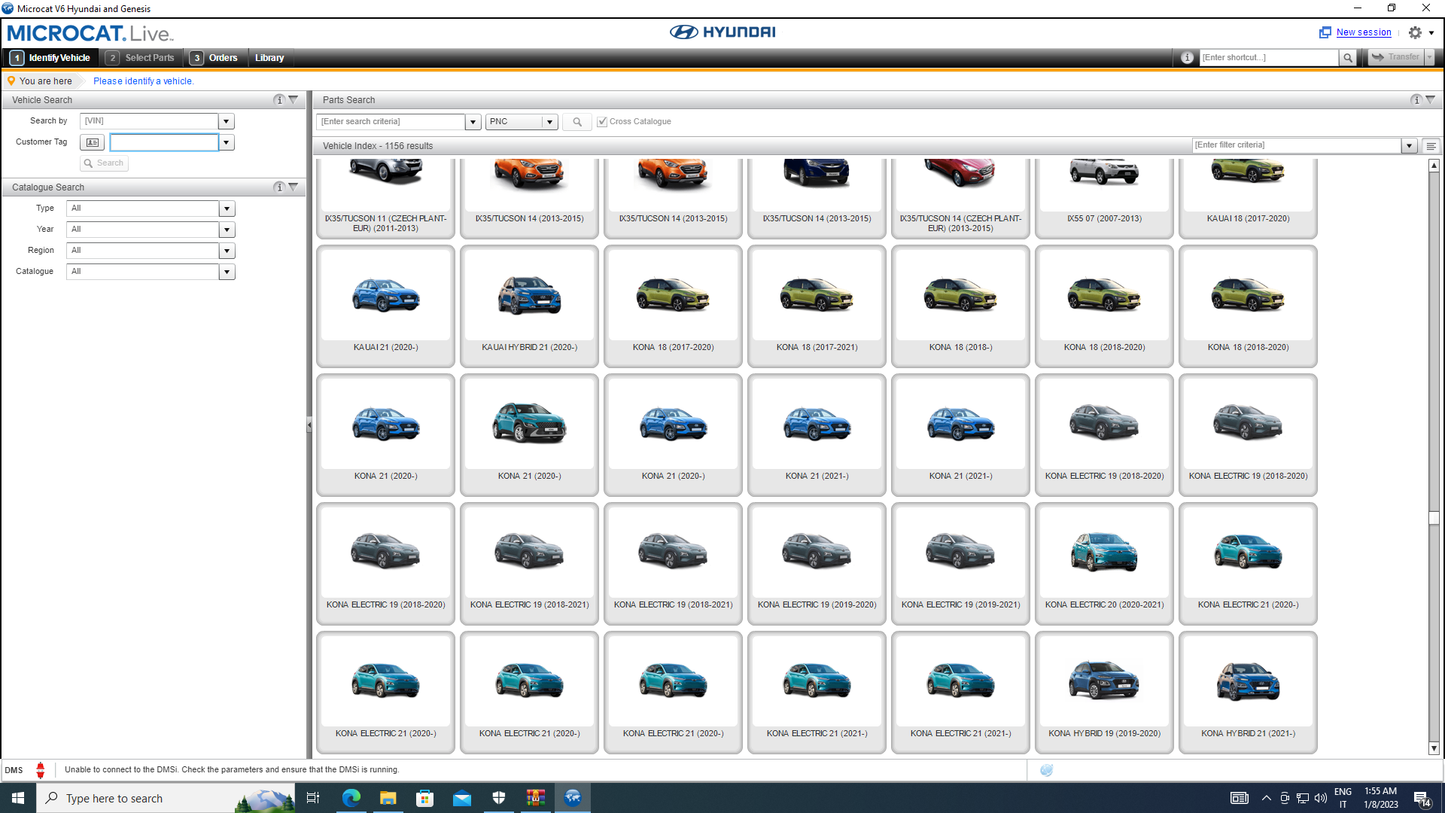This screenshot has width=1445, height=813.
Task: Select the KAUAI HYBRID 21 (2020-) vehicle
Action: 529,307
